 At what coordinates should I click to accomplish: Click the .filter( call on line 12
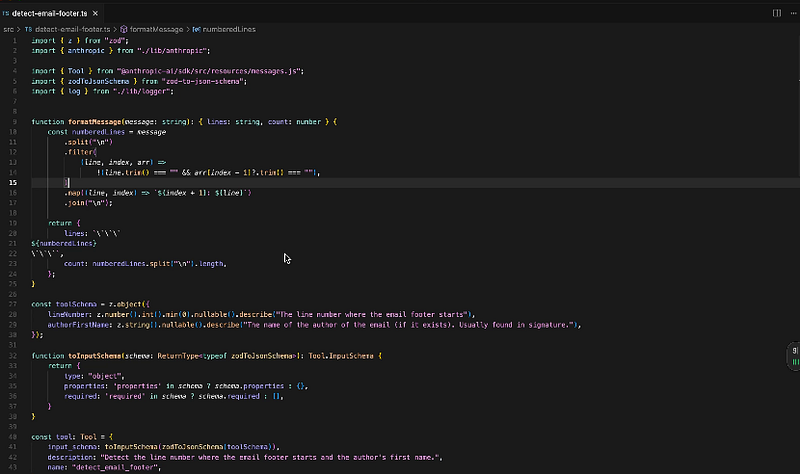[80, 152]
